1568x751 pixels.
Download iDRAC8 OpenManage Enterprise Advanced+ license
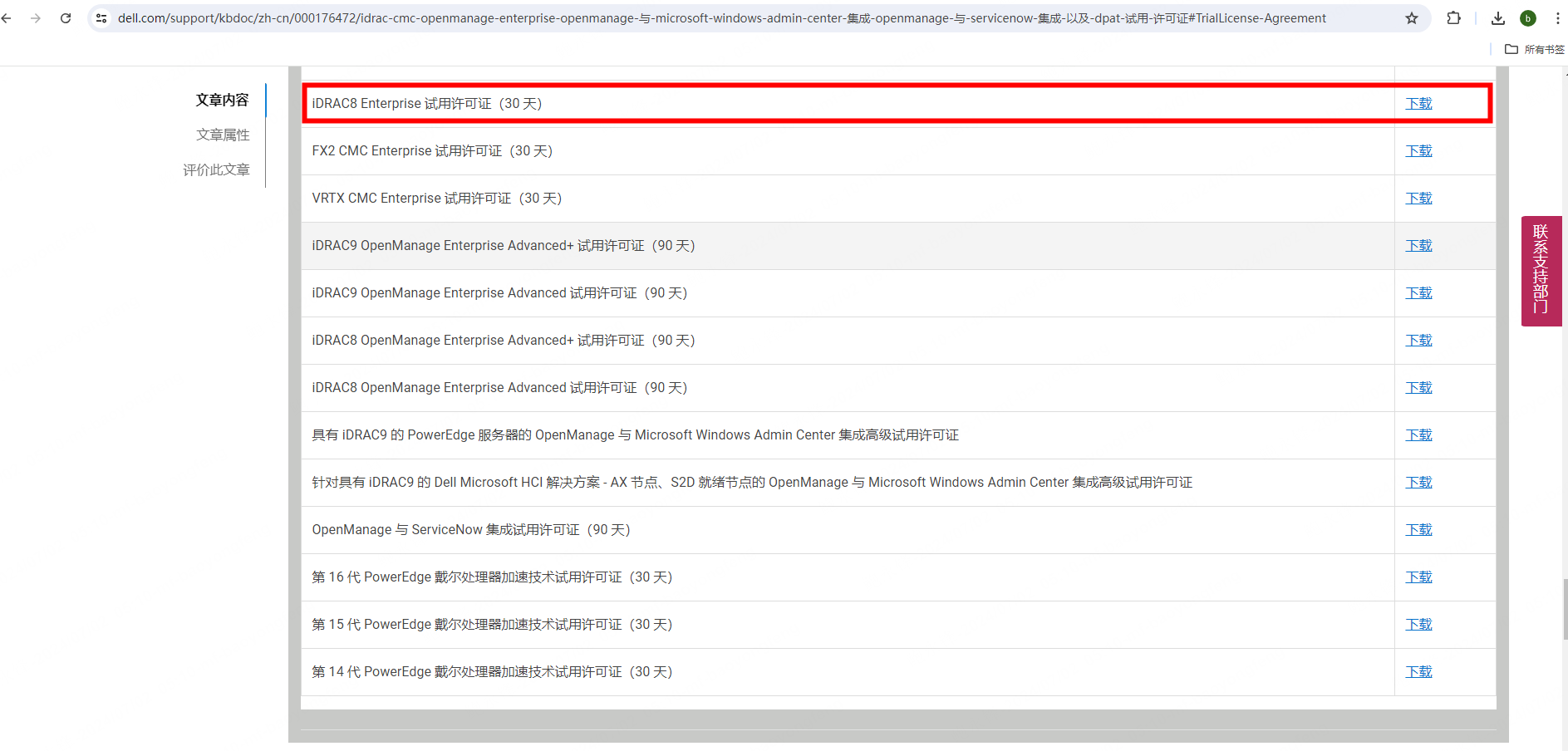[x=1418, y=340]
